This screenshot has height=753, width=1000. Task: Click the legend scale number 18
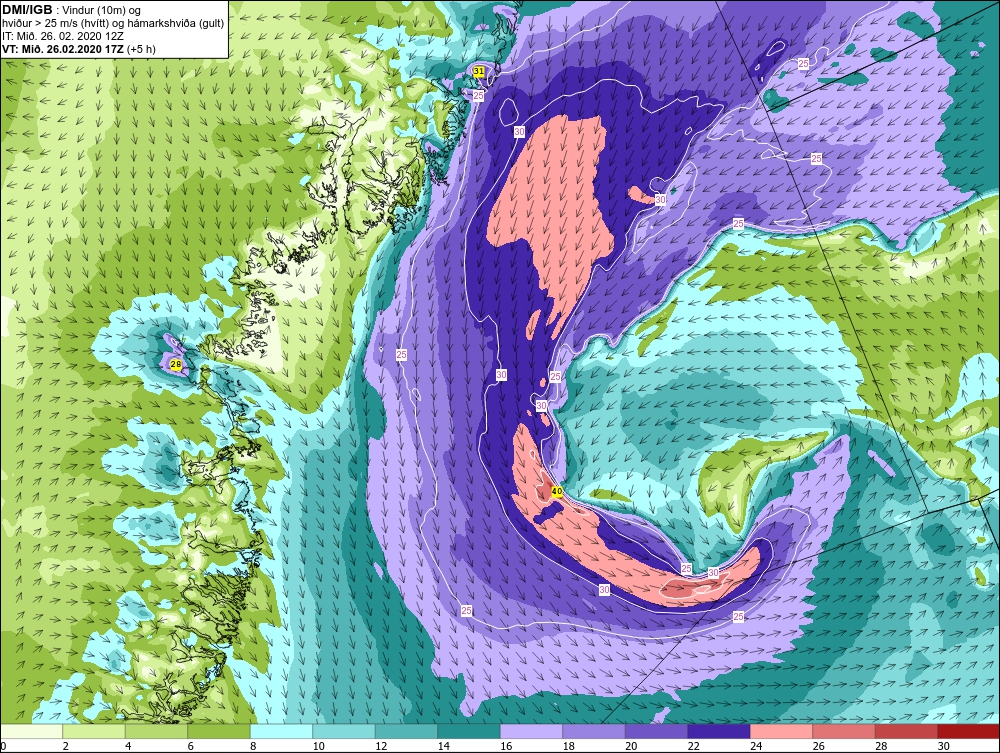569,746
